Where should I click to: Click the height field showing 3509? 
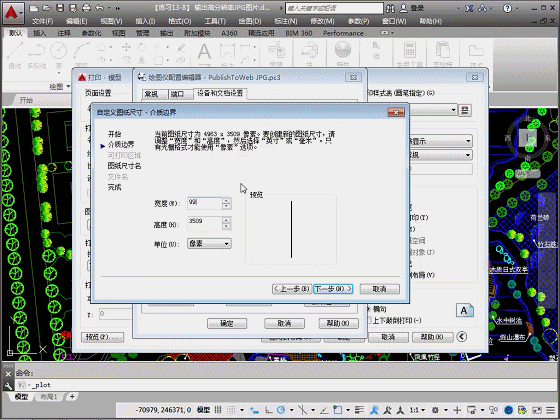[205, 223]
